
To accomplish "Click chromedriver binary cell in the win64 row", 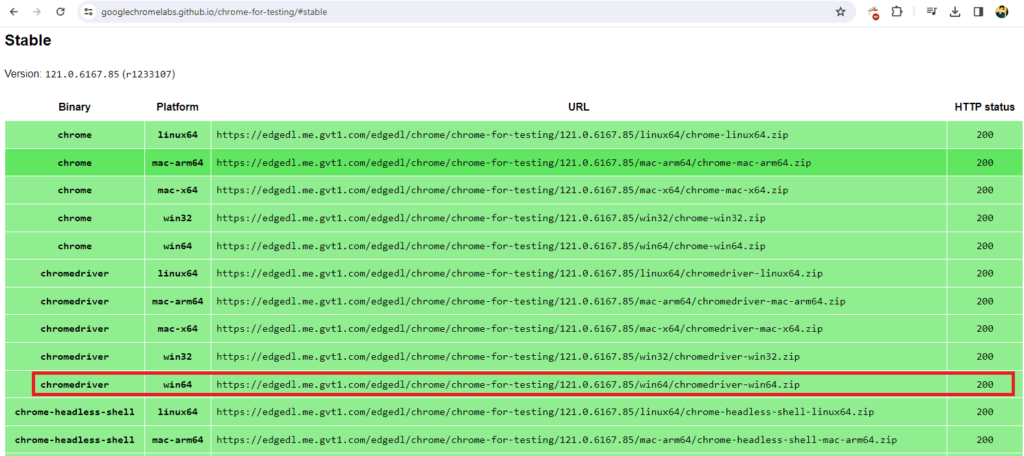I will pos(74,385).
